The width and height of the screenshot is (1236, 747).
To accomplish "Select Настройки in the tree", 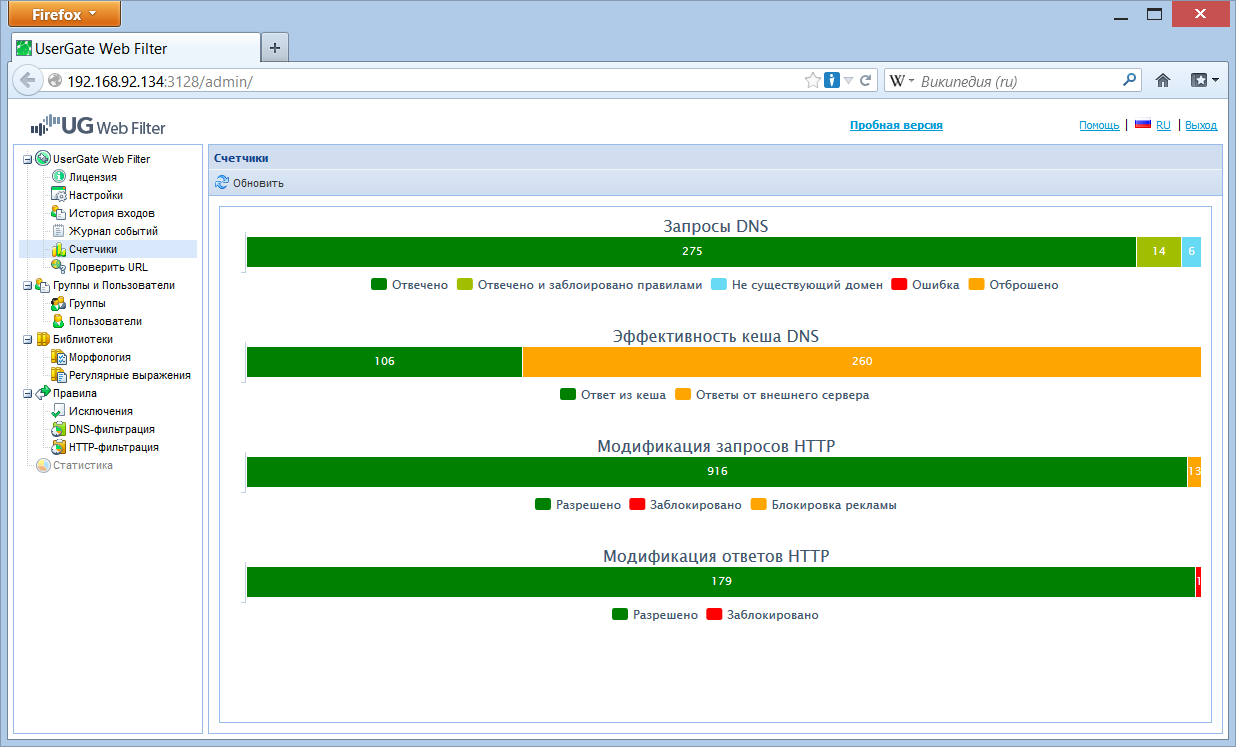I will (x=96, y=195).
